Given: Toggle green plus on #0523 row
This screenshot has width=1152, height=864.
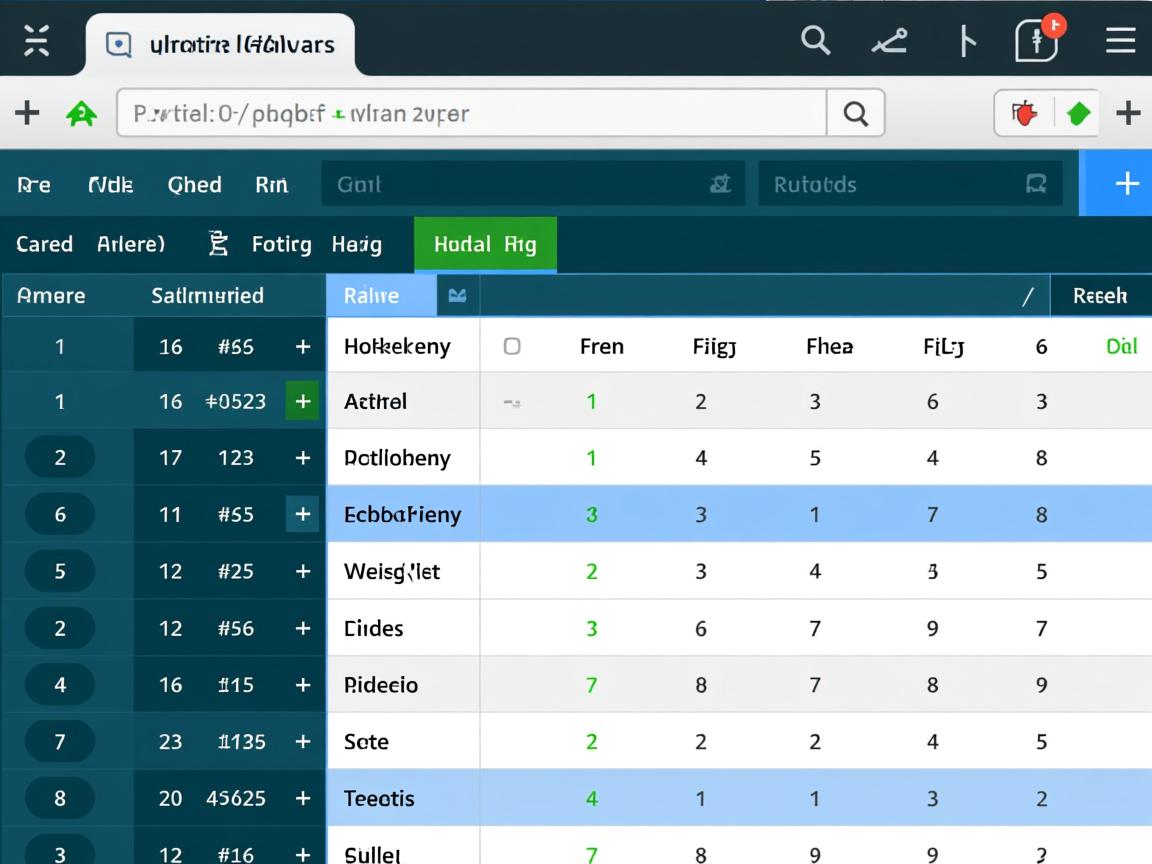Looking at the screenshot, I should 302,402.
